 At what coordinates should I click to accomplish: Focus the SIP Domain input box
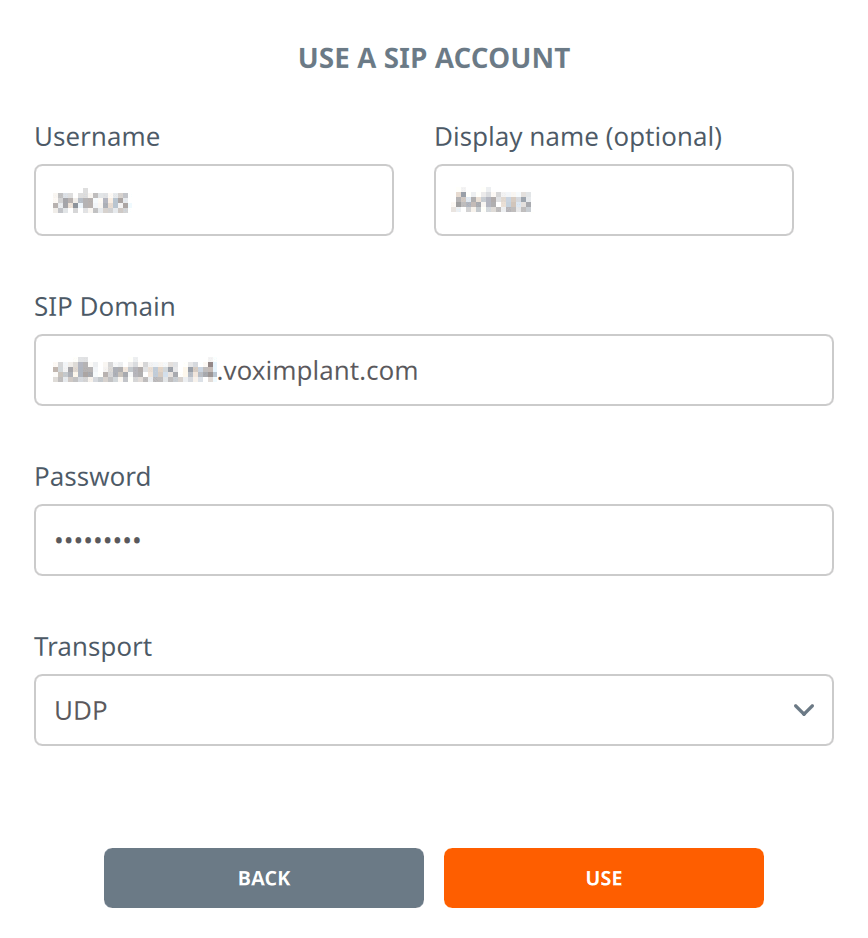(434, 370)
